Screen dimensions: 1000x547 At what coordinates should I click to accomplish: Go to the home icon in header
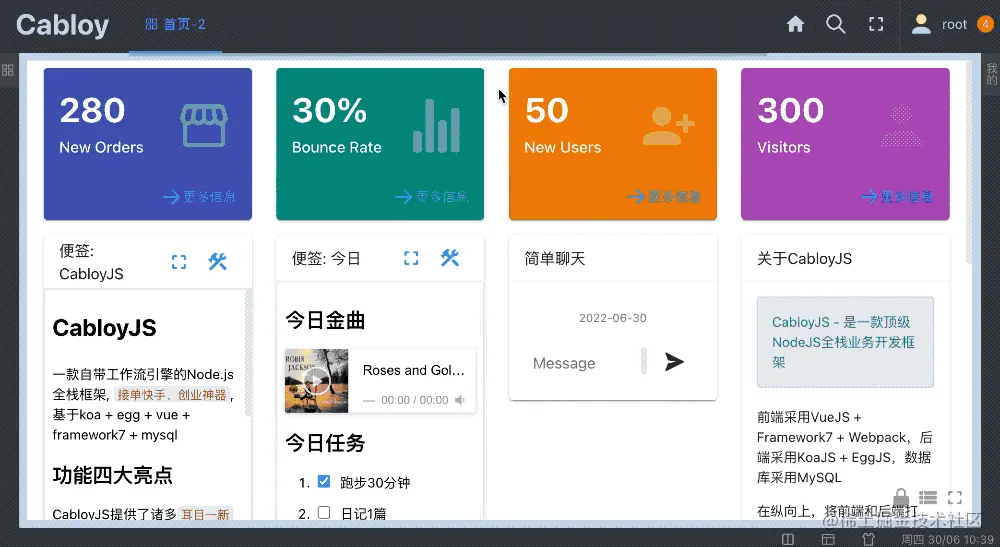tap(795, 24)
